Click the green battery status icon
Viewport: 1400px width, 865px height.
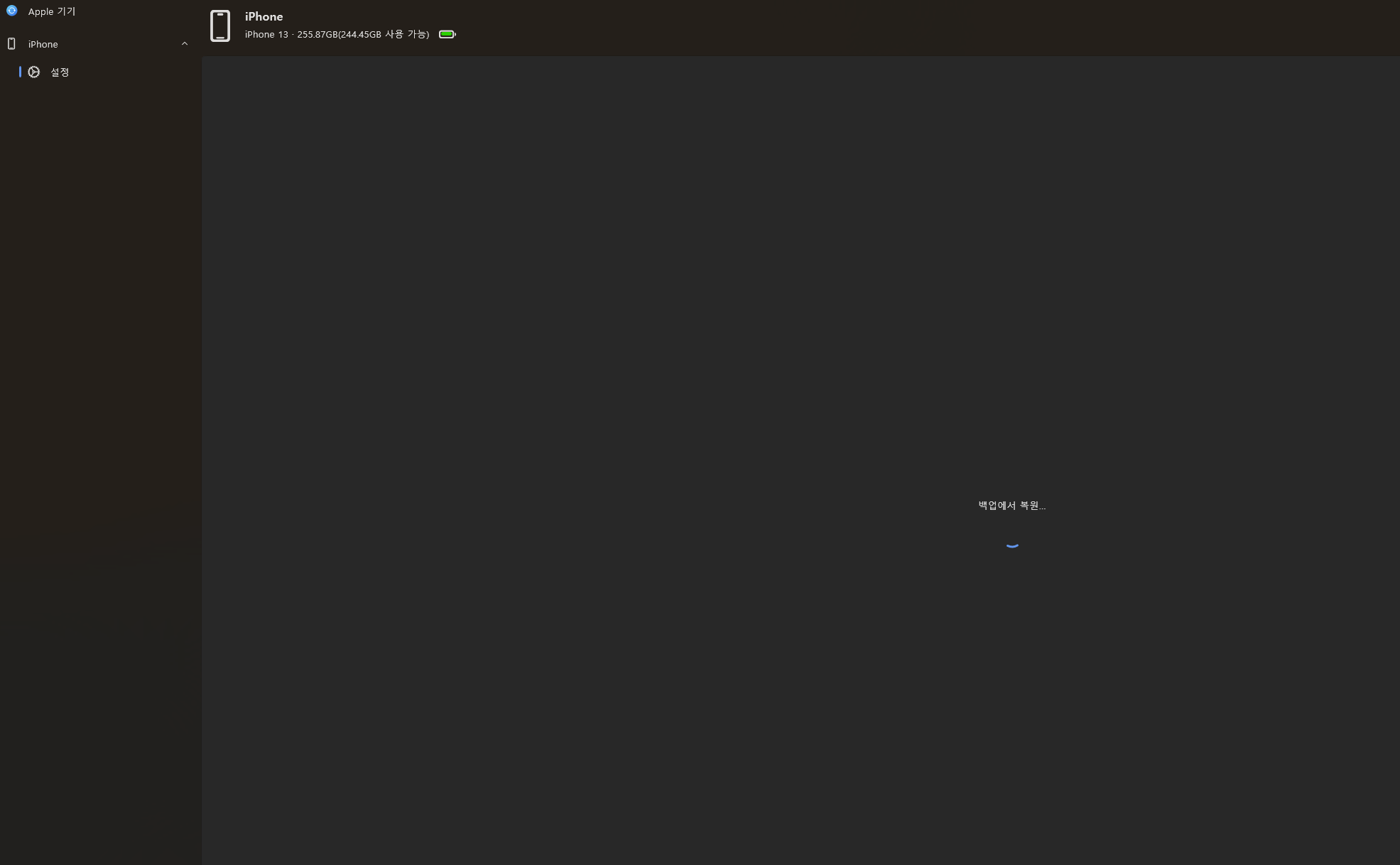click(447, 34)
